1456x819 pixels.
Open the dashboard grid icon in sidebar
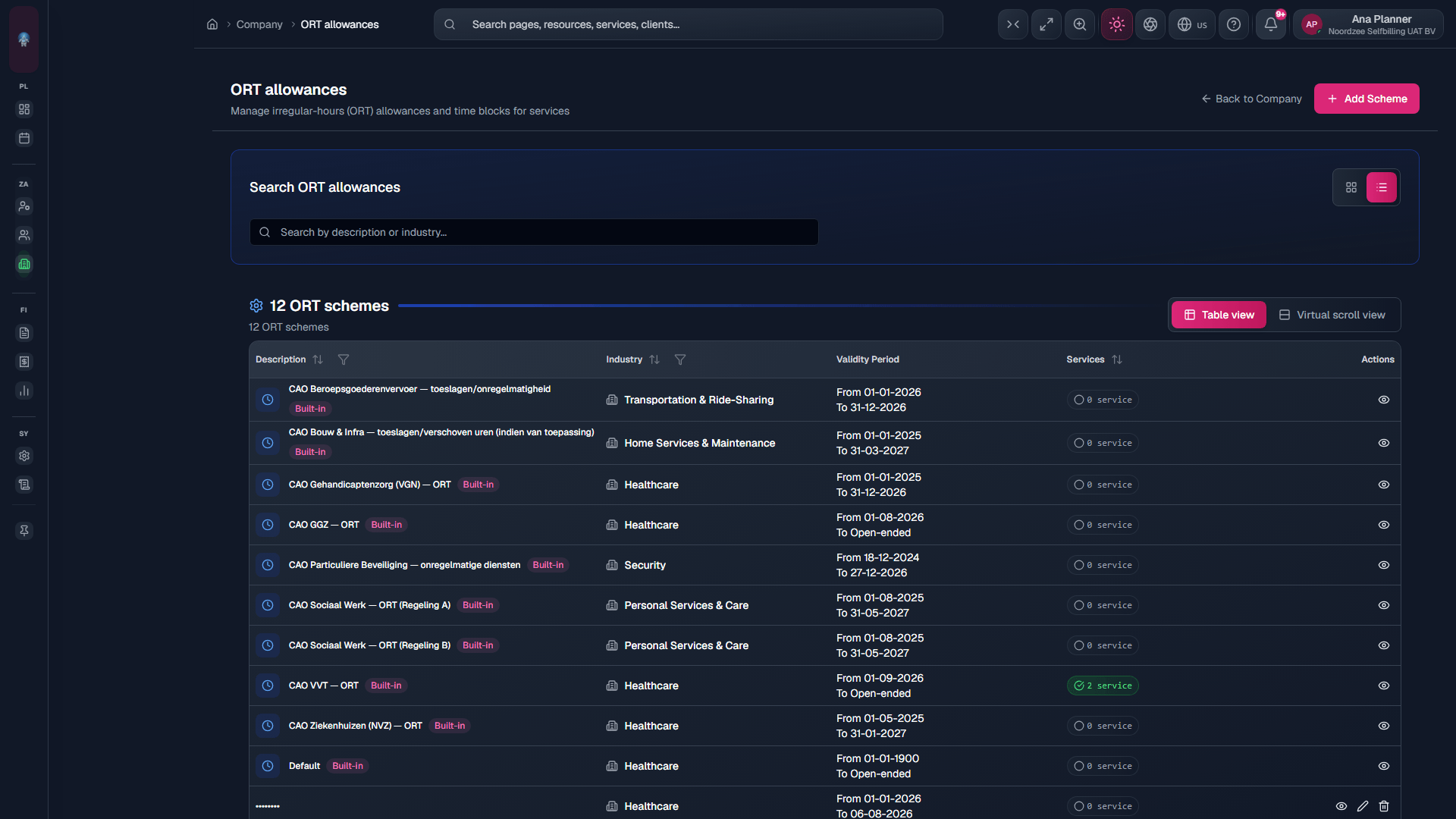[x=24, y=109]
